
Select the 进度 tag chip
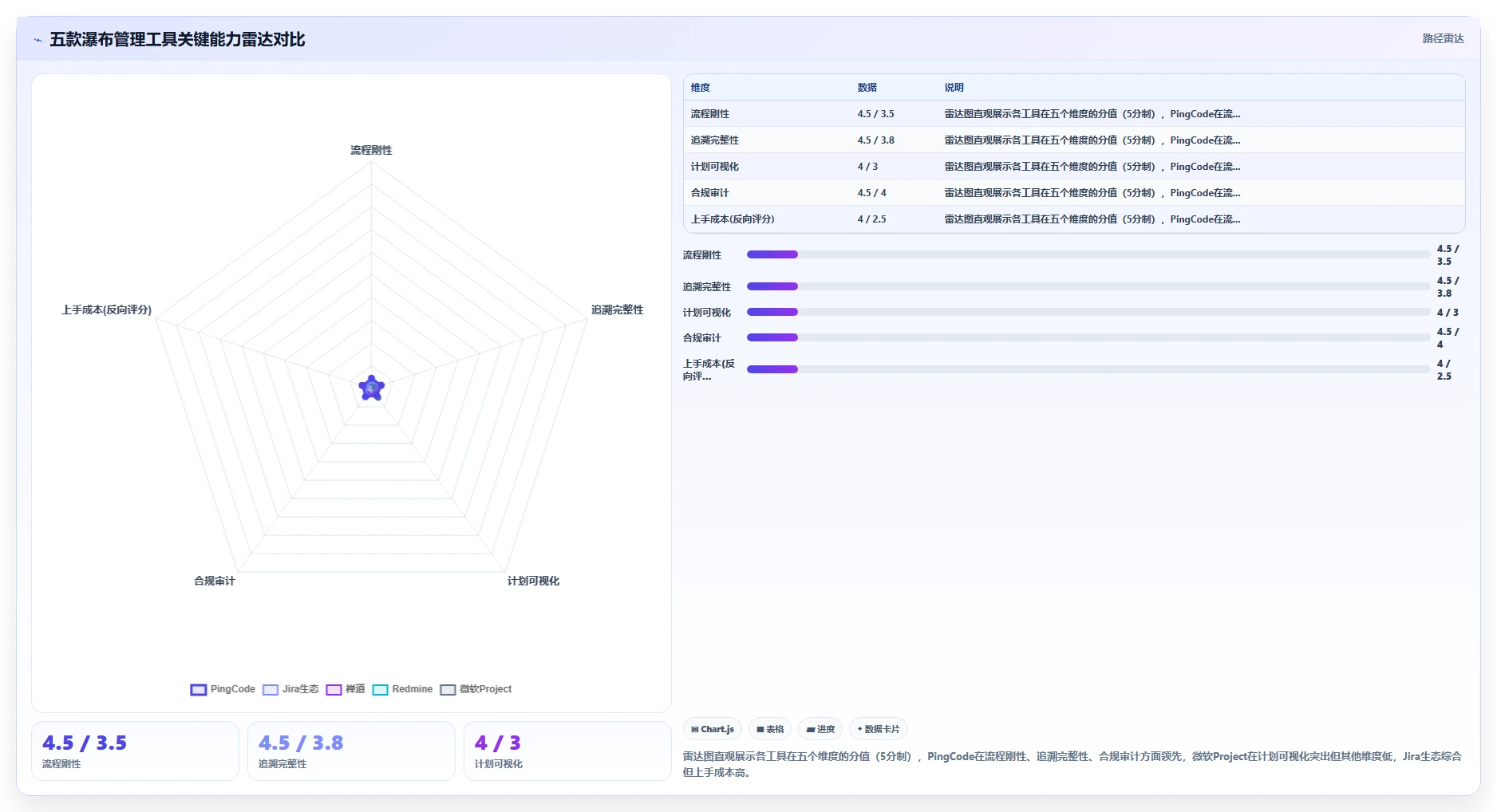tap(820, 729)
